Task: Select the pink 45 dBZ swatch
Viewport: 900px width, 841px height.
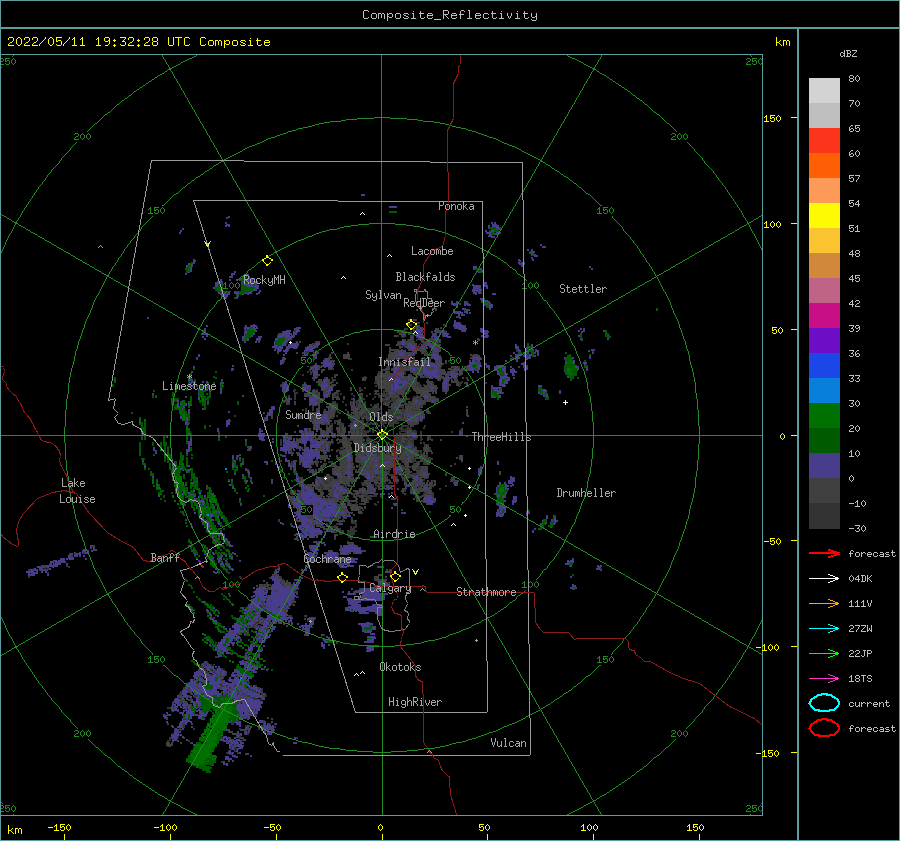Action: click(824, 290)
